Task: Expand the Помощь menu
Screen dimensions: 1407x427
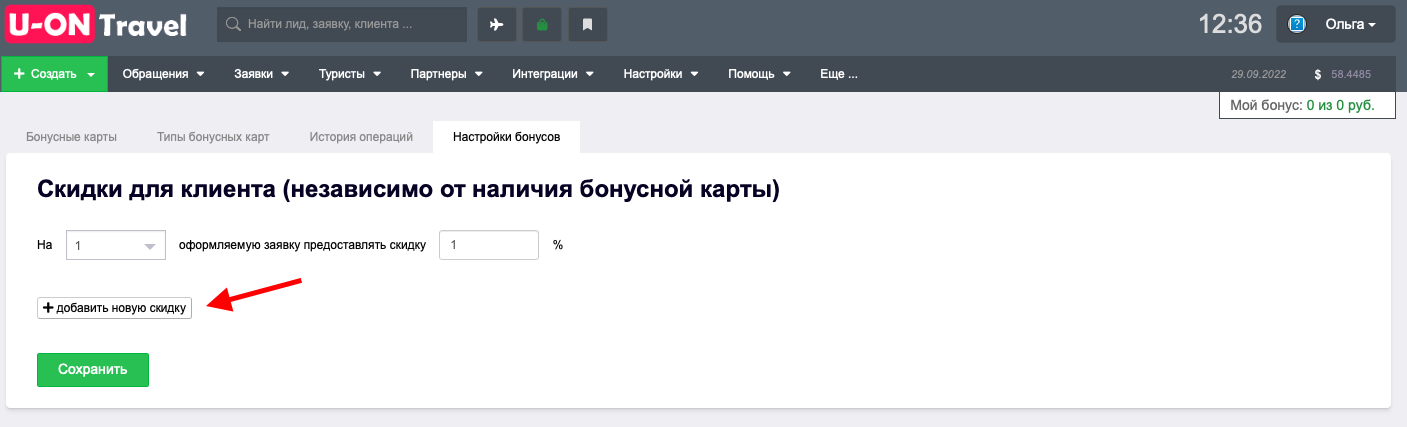Action: (x=759, y=74)
